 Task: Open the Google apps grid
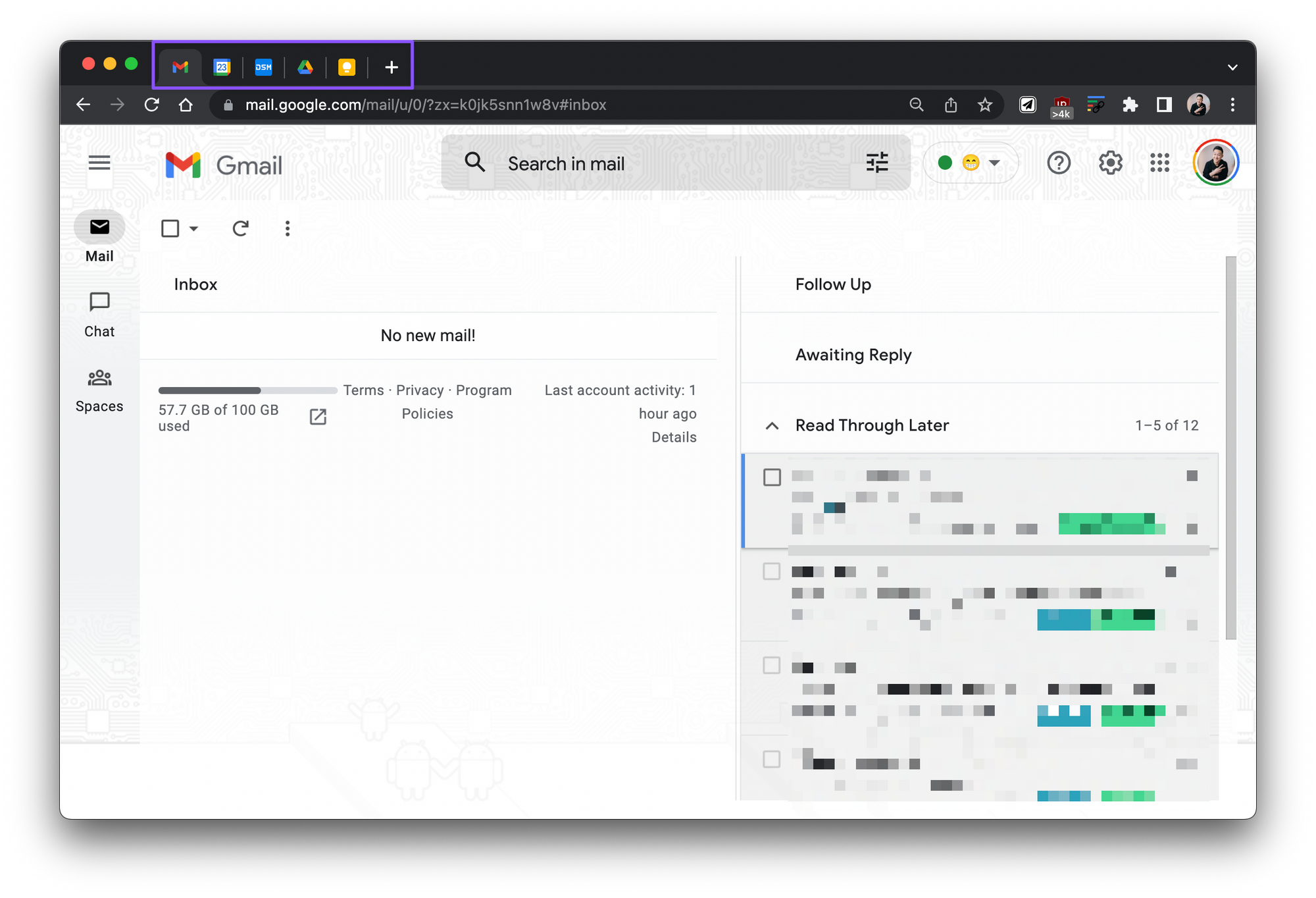[x=1159, y=163]
